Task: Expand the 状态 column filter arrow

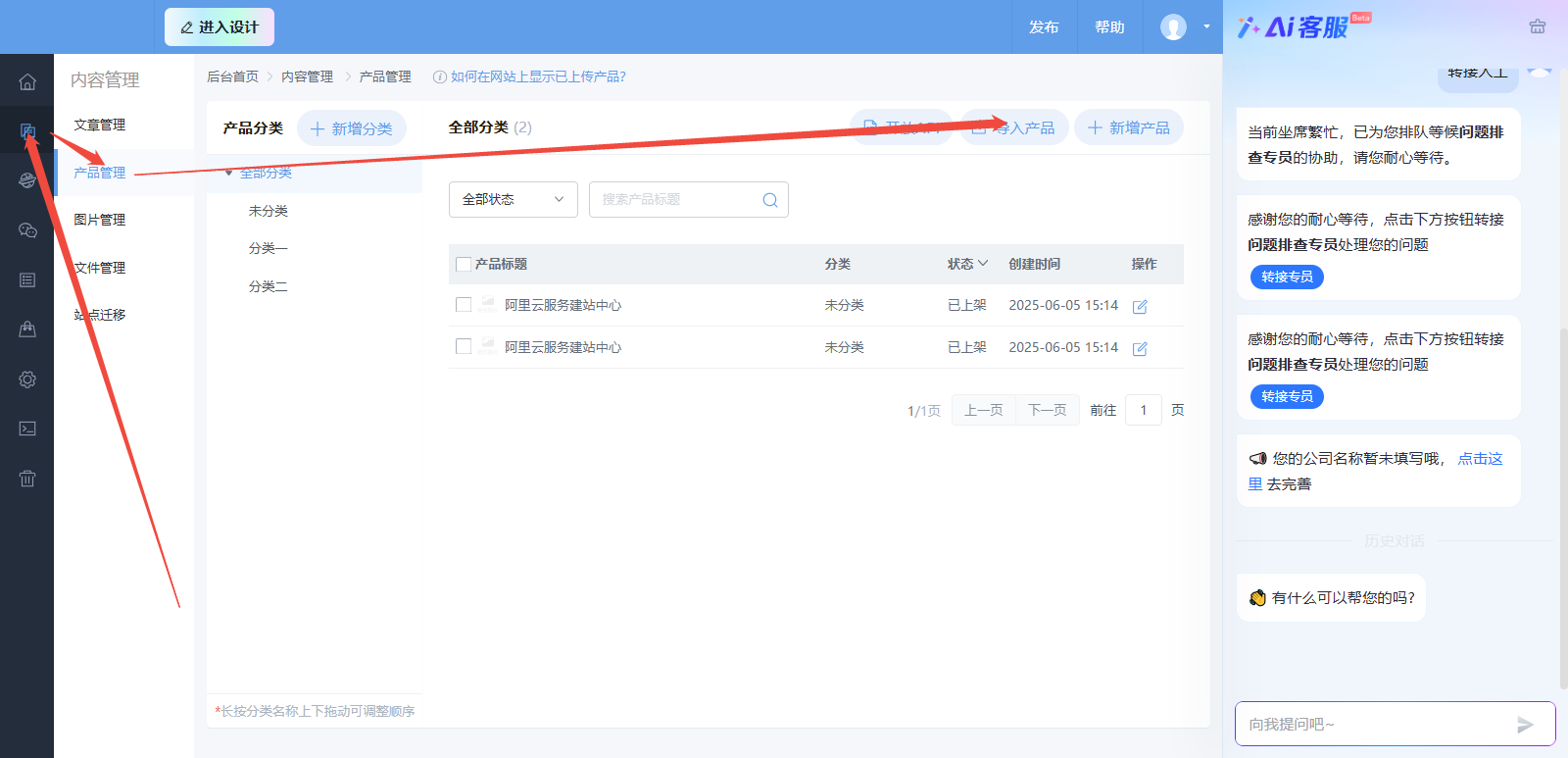Action: (983, 264)
